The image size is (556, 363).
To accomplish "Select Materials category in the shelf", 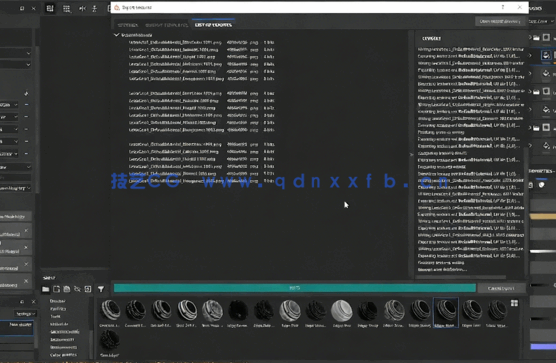I will 59,324.
